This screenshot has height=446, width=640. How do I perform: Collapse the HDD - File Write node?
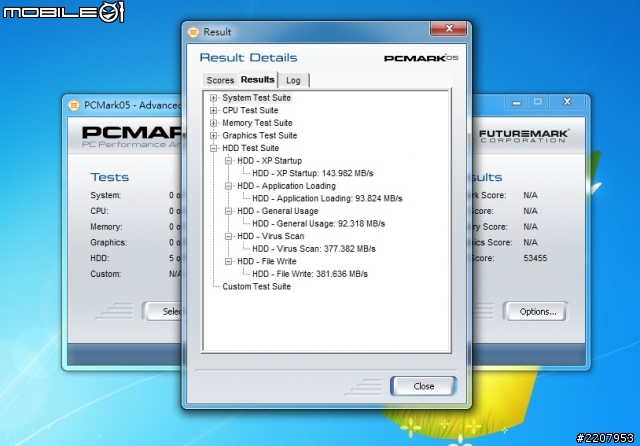229,262
